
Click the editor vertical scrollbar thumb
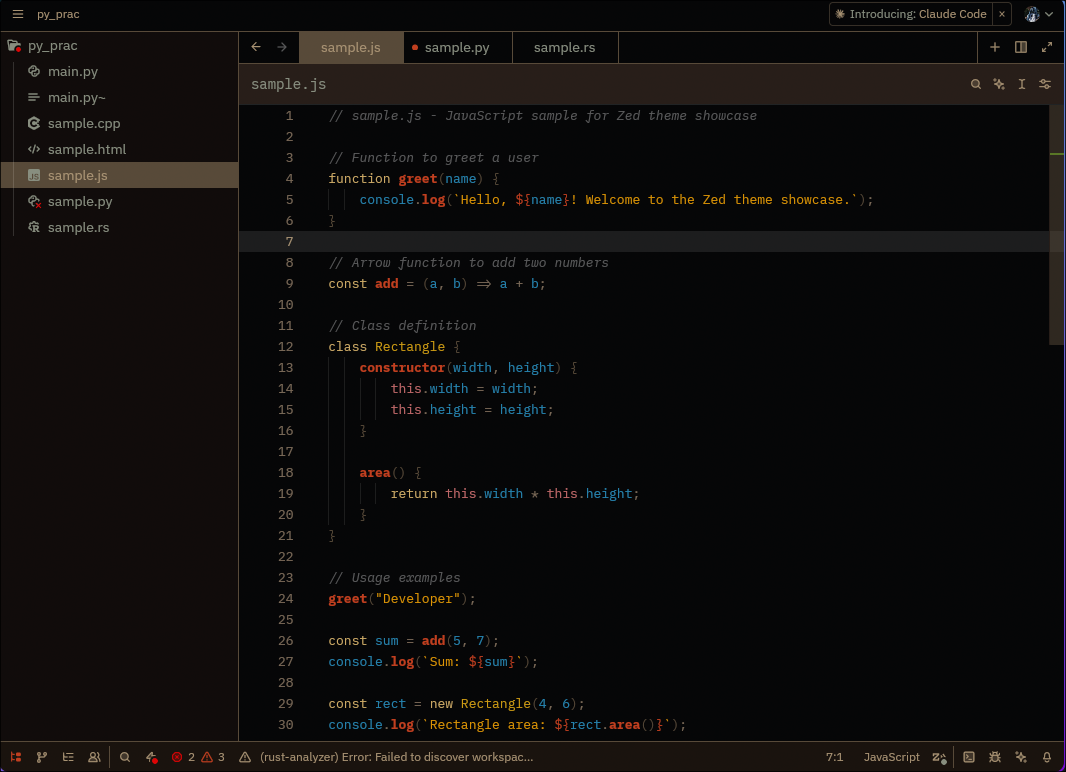point(1056,224)
